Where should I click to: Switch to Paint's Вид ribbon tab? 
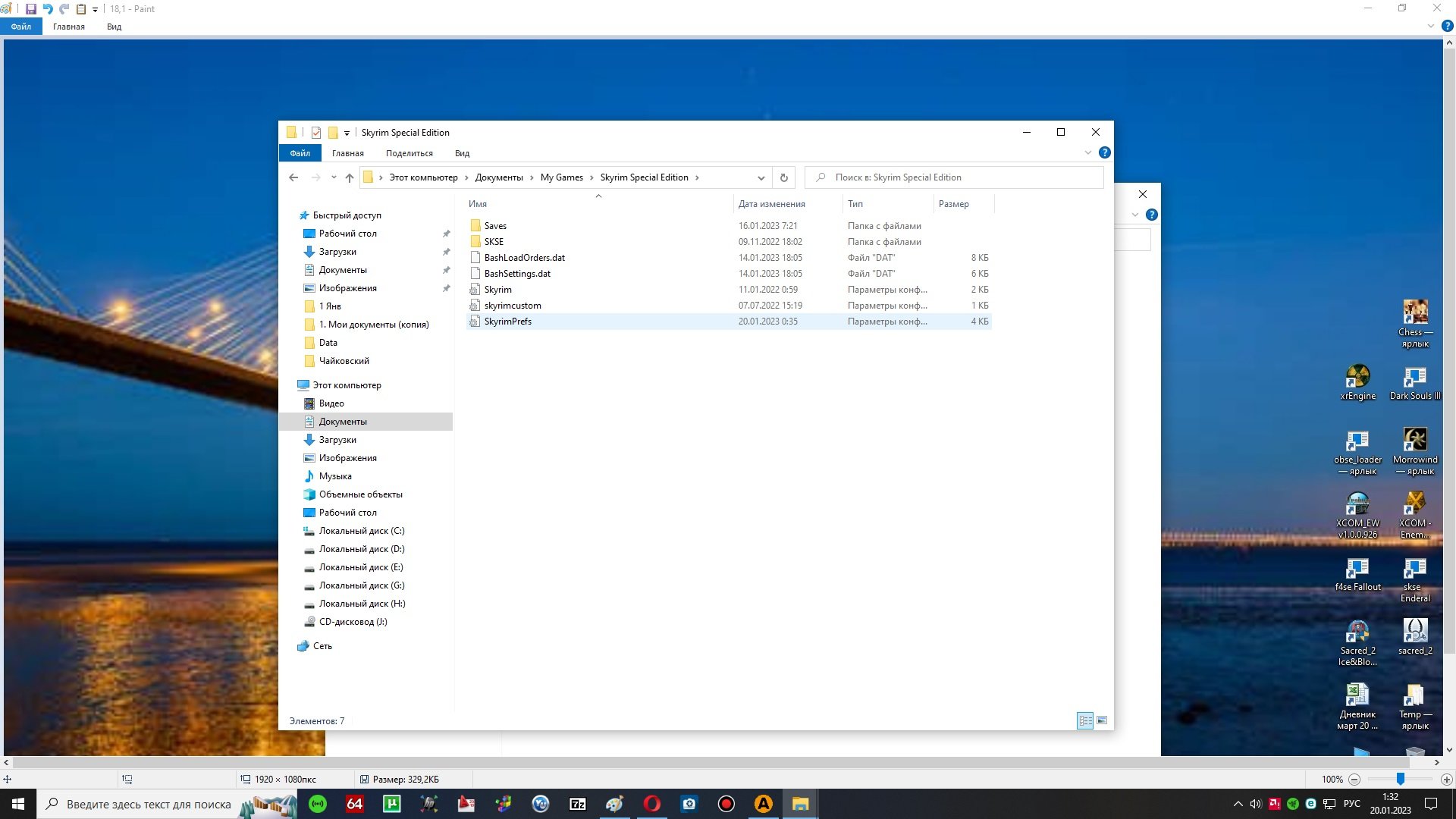[114, 27]
